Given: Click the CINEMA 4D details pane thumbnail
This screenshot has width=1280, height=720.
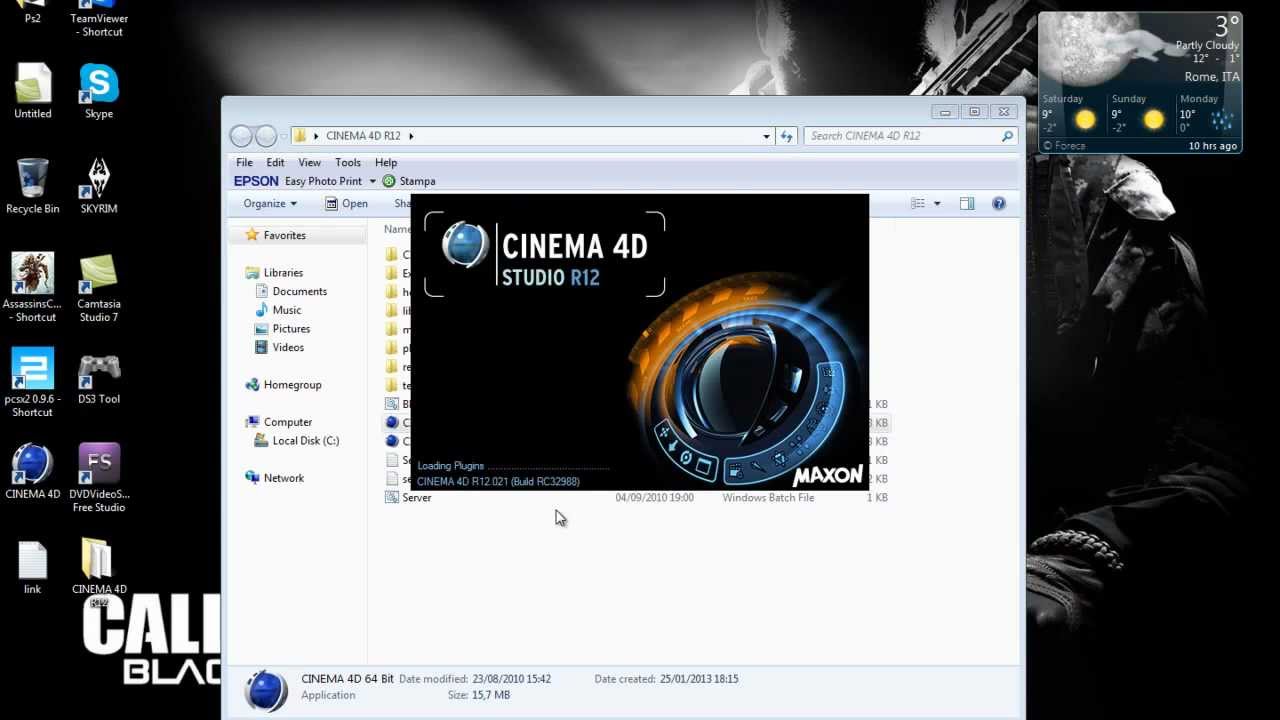Looking at the screenshot, I should pos(266,689).
